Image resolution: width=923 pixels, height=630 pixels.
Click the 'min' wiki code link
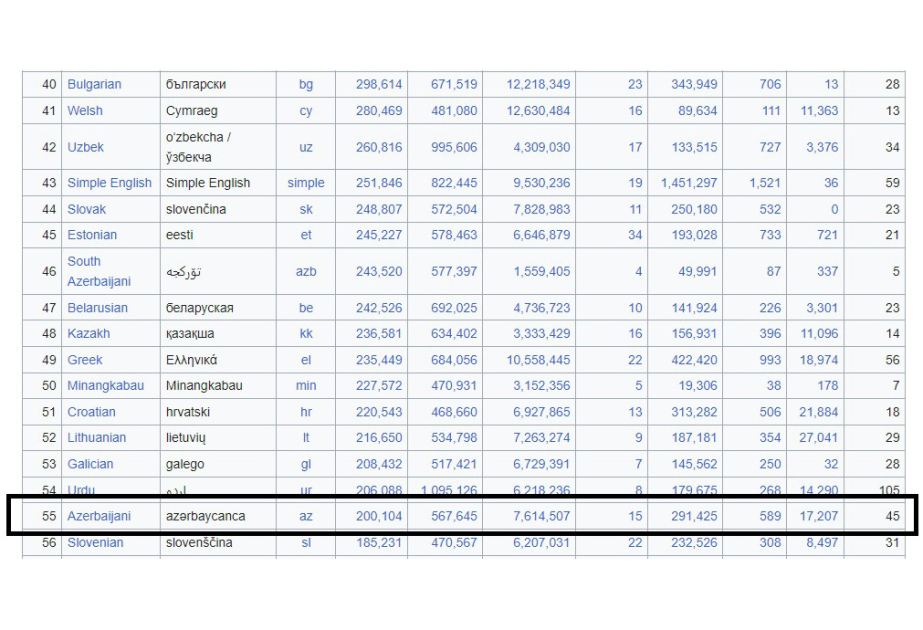(306, 386)
